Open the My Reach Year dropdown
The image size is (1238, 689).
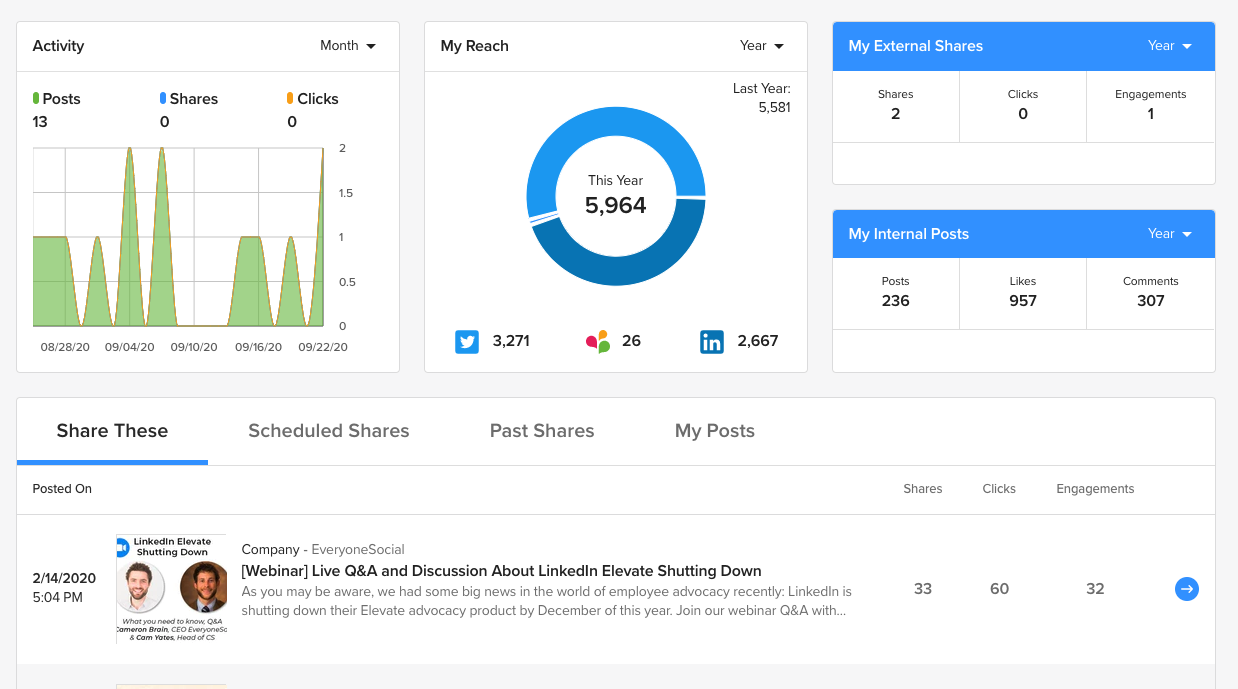762,46
